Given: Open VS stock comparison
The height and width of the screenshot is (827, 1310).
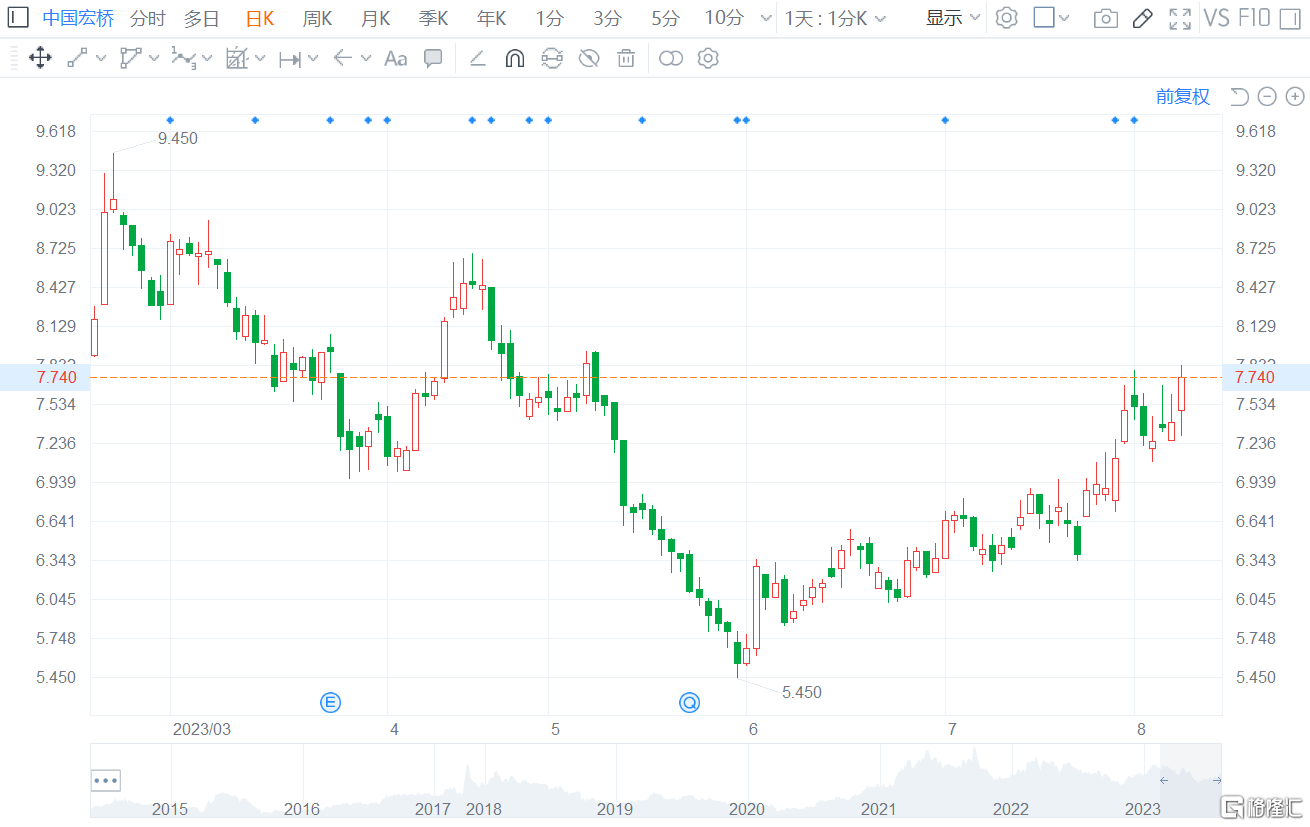Looking at the screenshot, I should pos(1216,18).
